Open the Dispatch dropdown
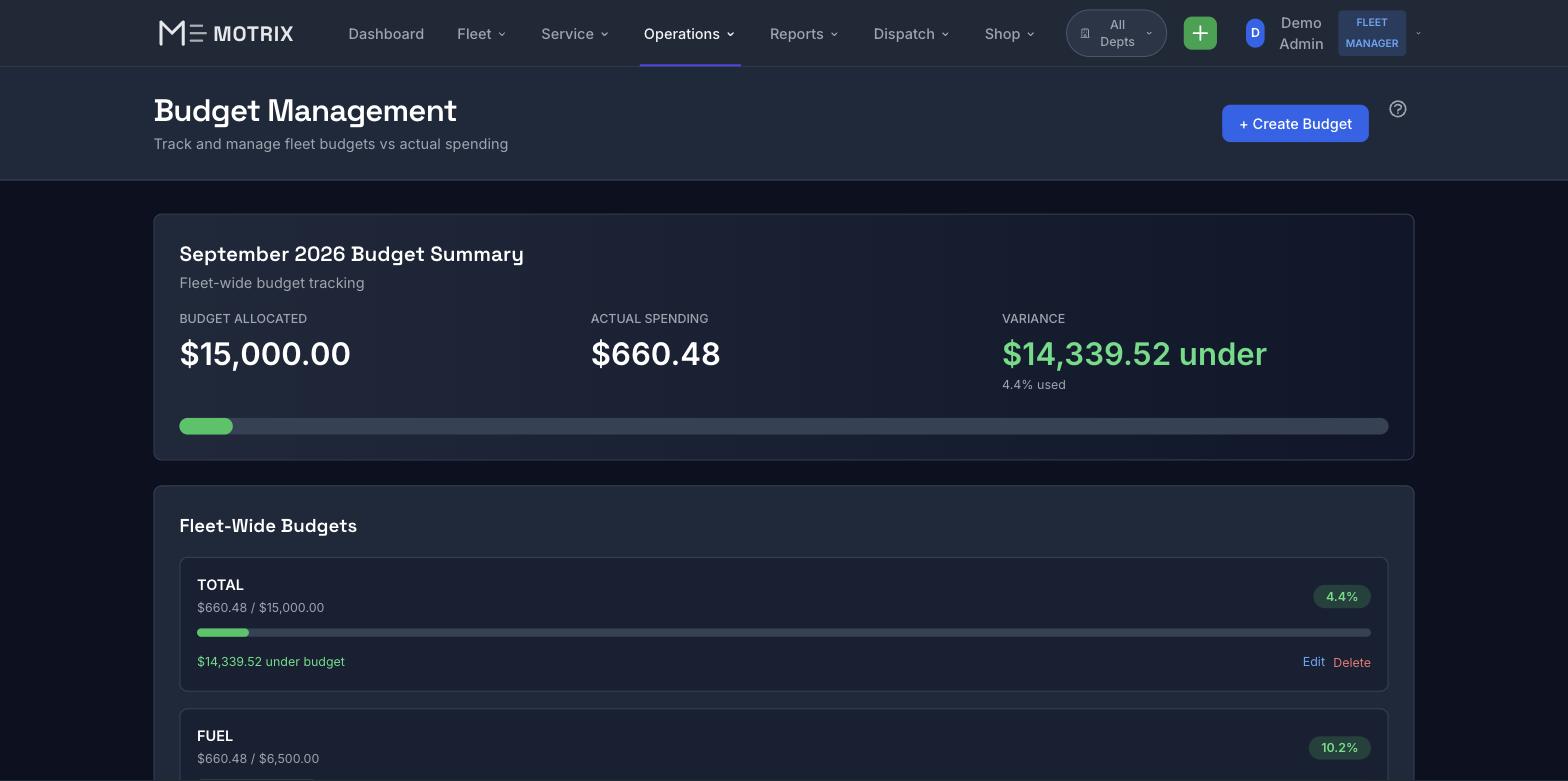 click(x=911, y=33)
